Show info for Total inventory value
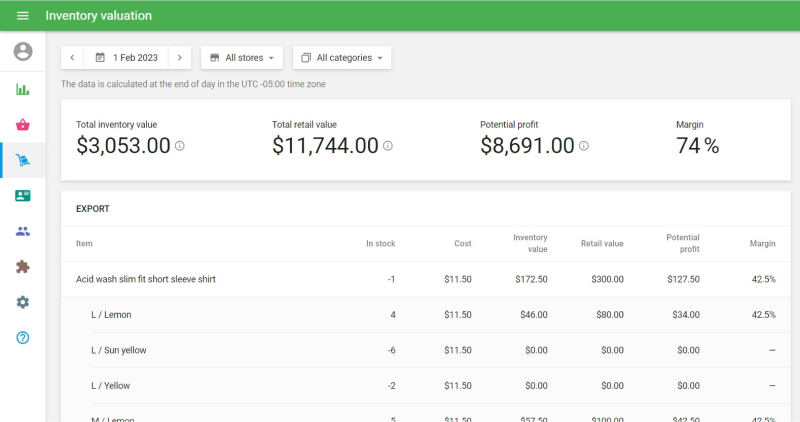Viewport: 800px width, 422px height. coord(180,146)
